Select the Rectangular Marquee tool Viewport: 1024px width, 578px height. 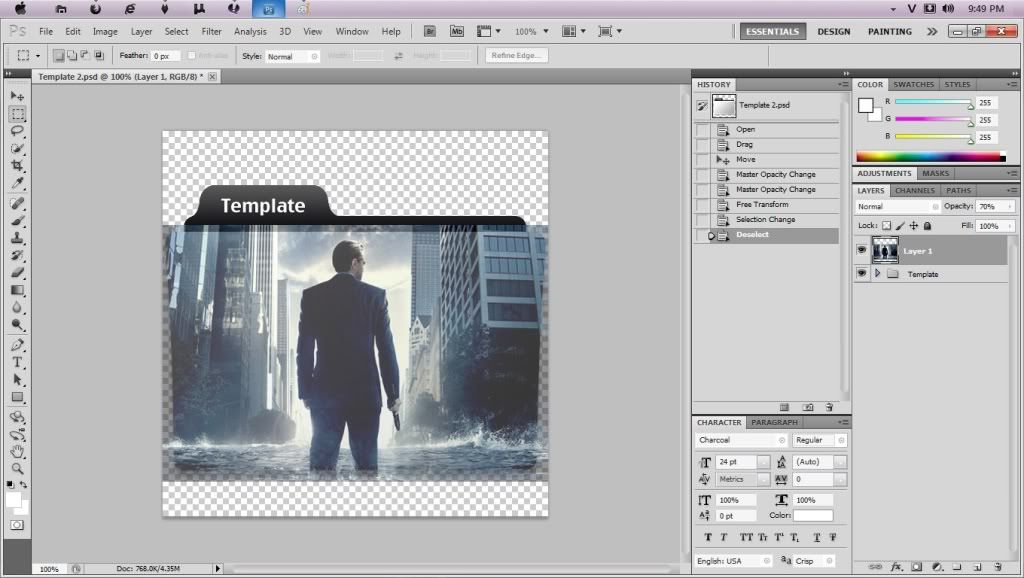pyautogui.click(x=17, y=114)
